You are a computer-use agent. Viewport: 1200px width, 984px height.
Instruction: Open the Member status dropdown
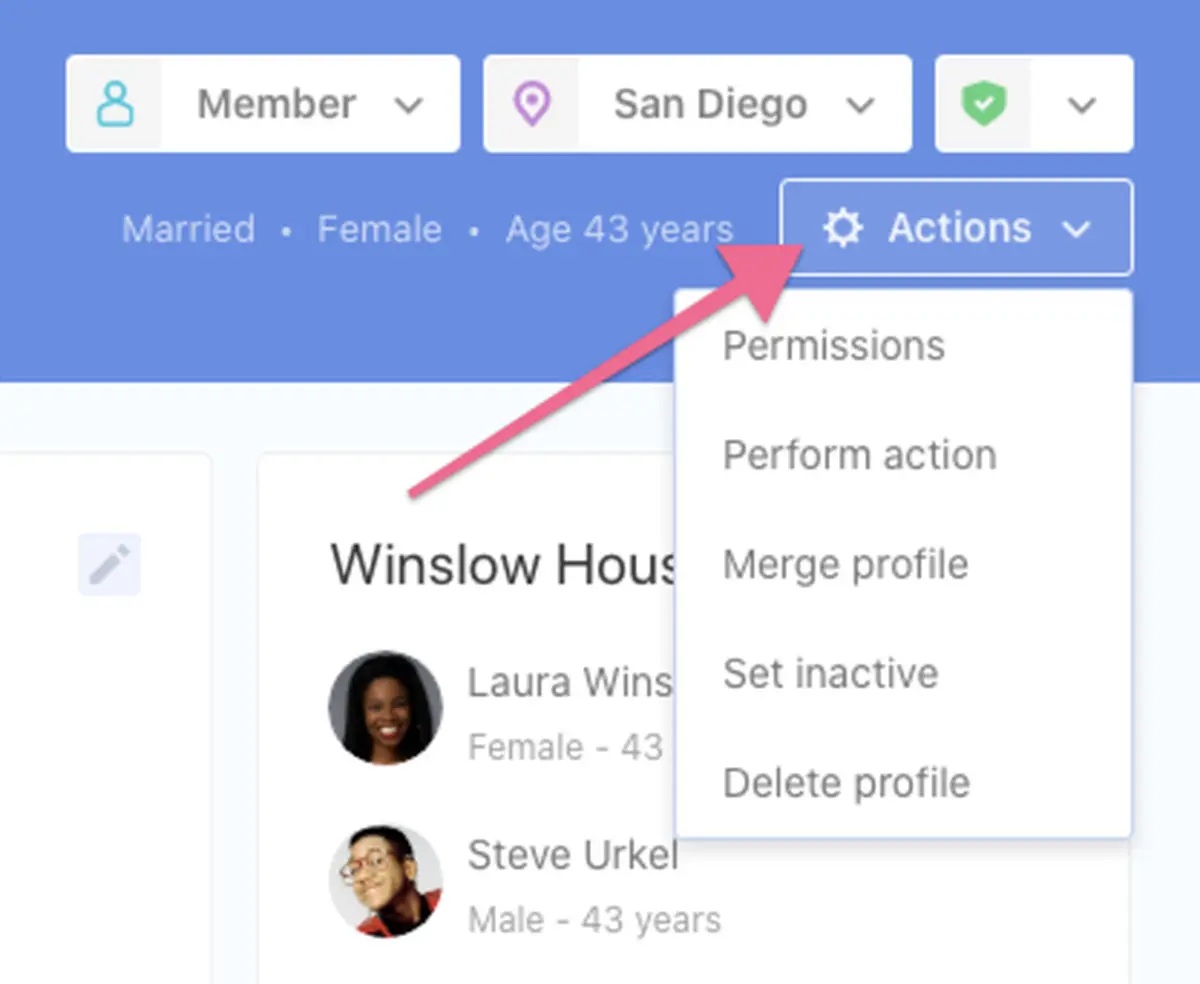(263, 104)
